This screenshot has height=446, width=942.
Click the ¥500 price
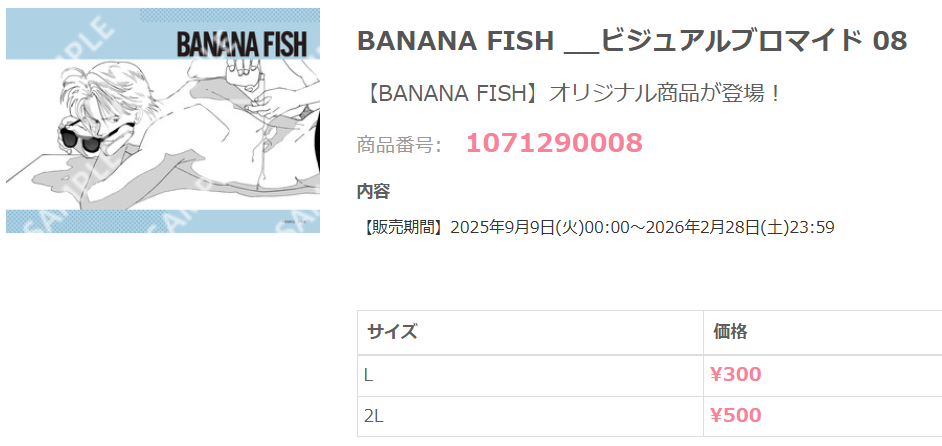tap(735, 415)
